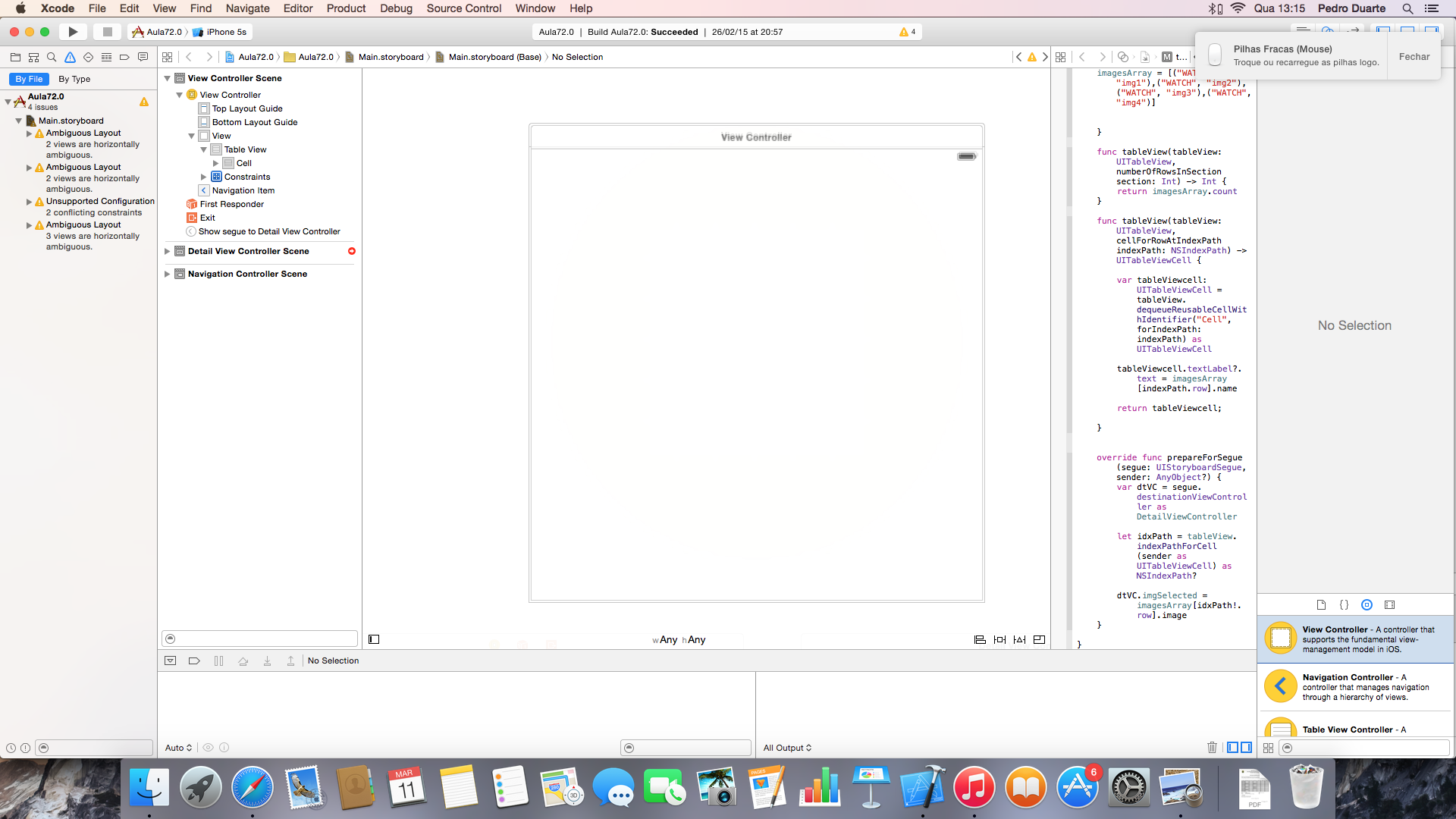Open the Align constraints menu

point(980,639)
